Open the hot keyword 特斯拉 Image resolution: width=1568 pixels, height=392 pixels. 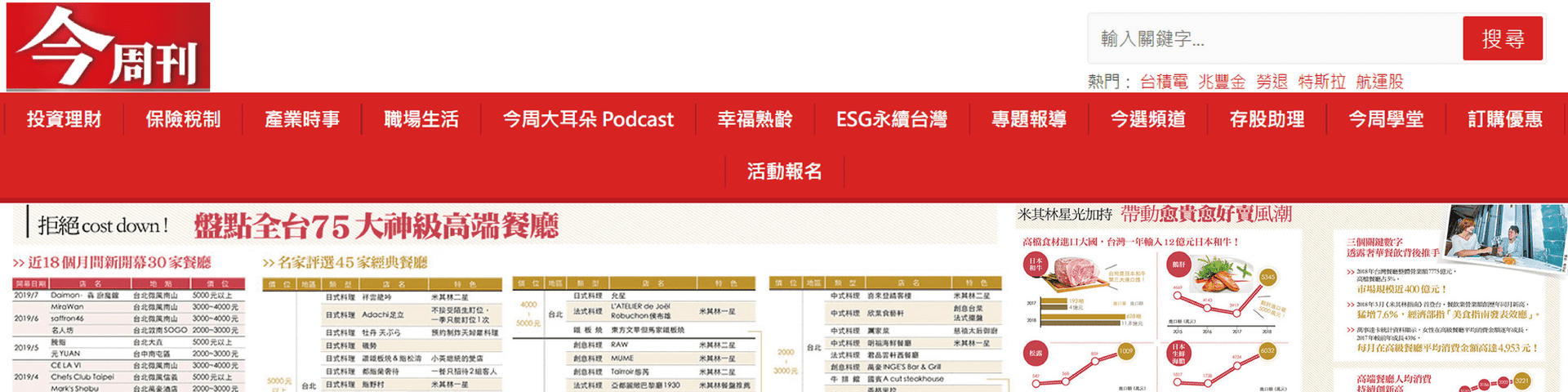point(1321,82)
